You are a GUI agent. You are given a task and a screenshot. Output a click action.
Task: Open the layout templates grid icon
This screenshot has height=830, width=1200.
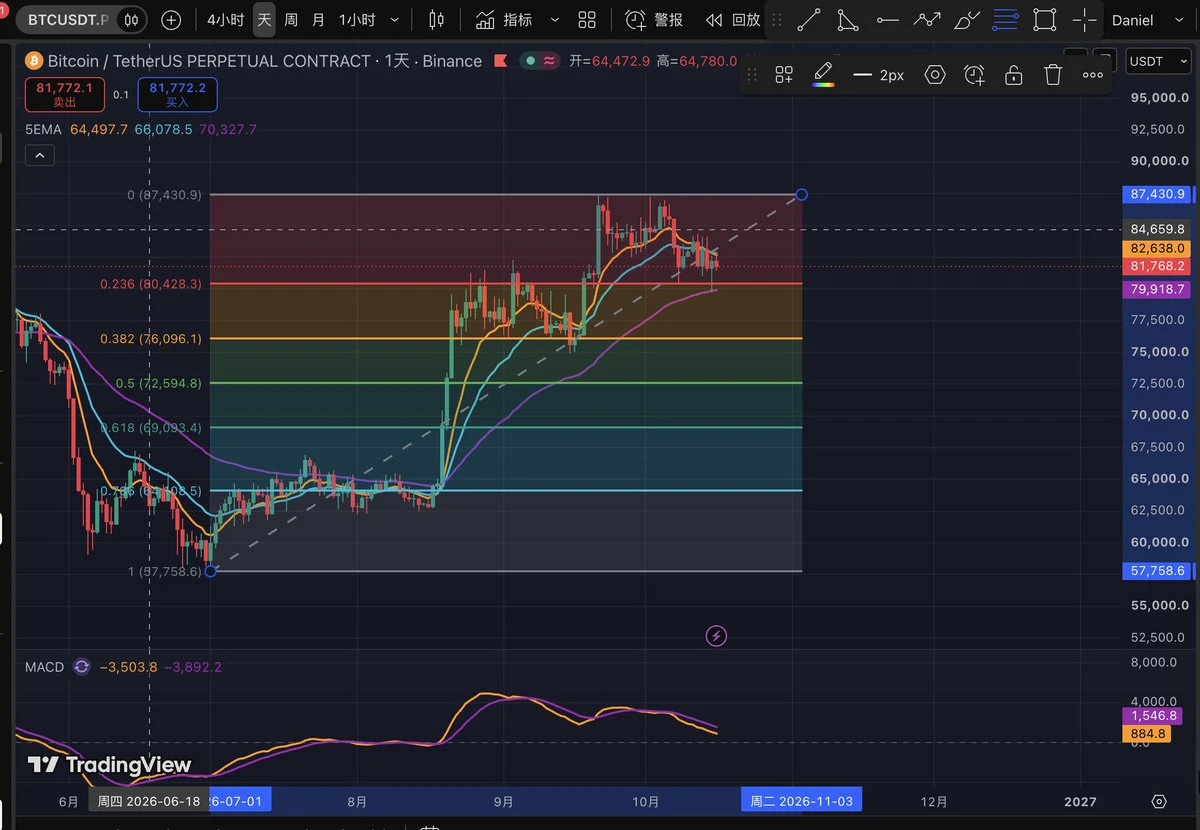click(x=587, y=20)
